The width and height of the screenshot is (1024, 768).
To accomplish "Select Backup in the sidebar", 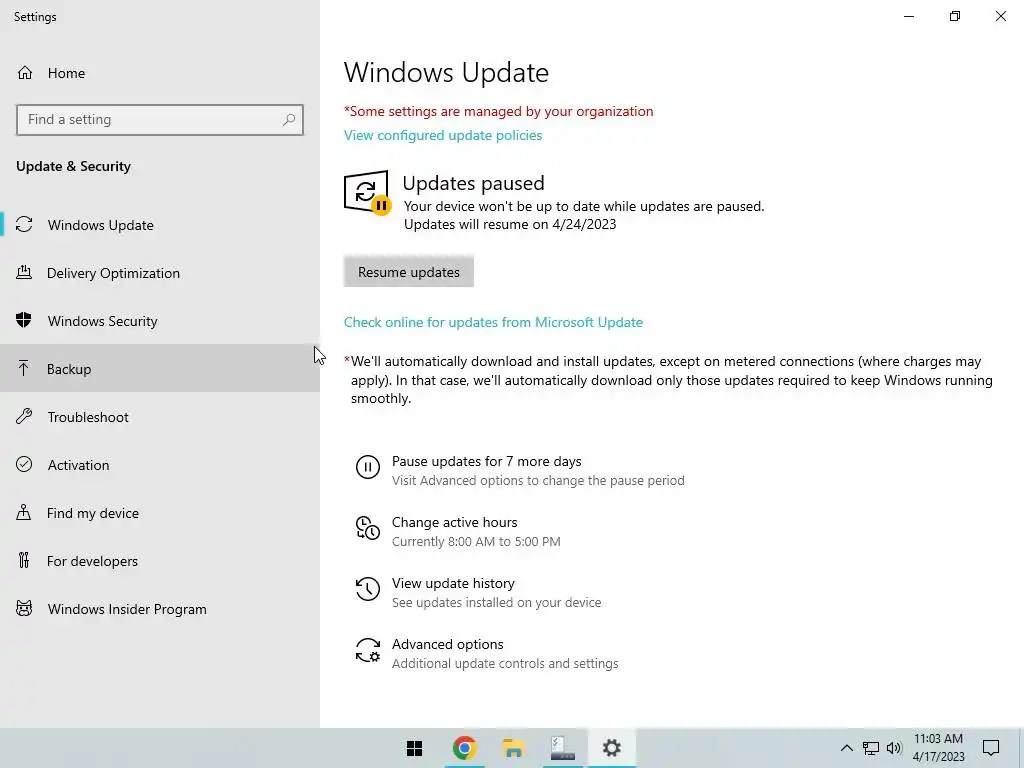I will [x=160, y=369].
